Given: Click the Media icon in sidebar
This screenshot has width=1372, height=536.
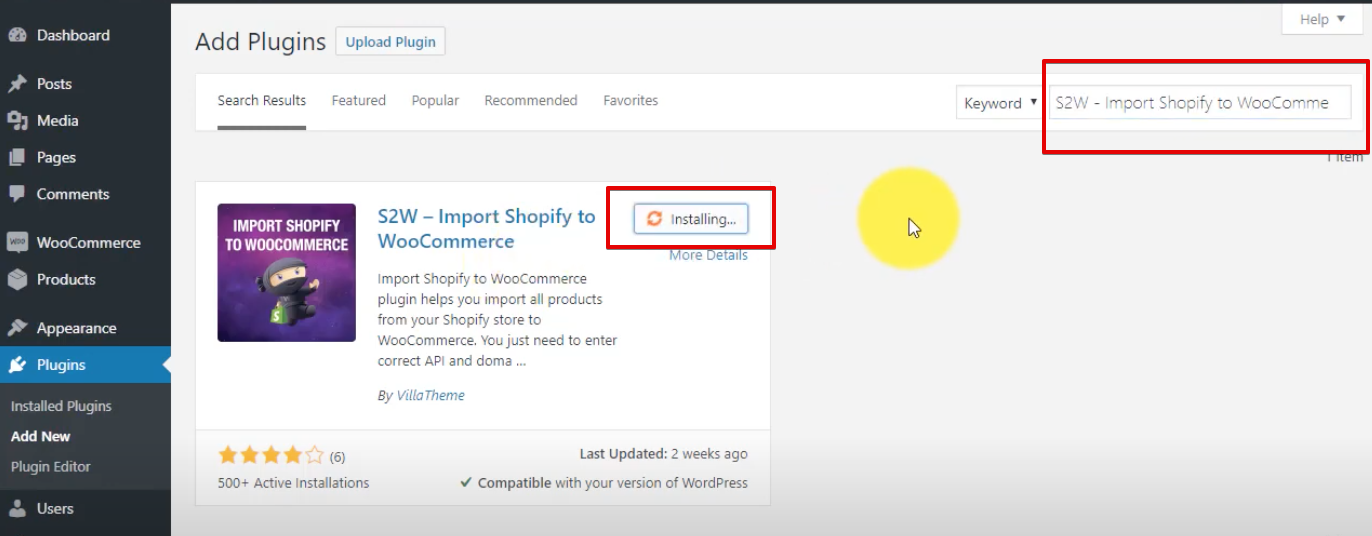Looking at the screenshot, I should tap(17, 120).
